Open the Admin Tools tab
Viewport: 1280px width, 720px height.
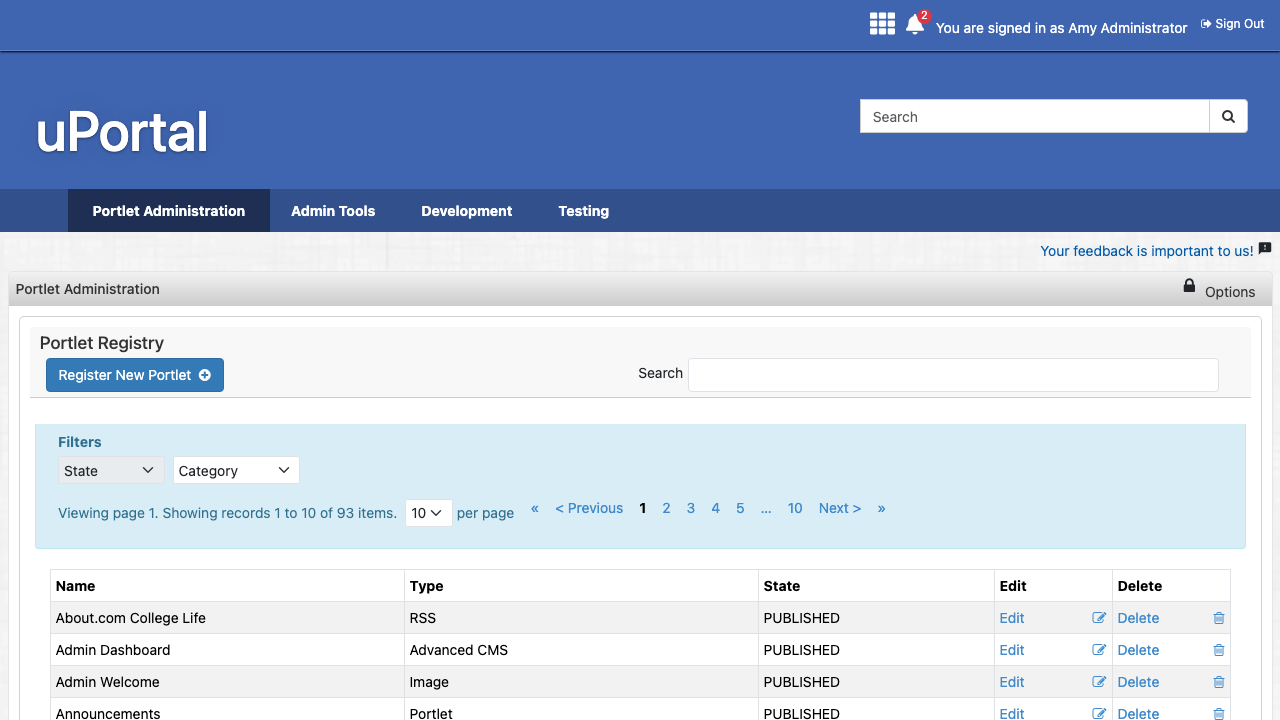coord(333,211)
